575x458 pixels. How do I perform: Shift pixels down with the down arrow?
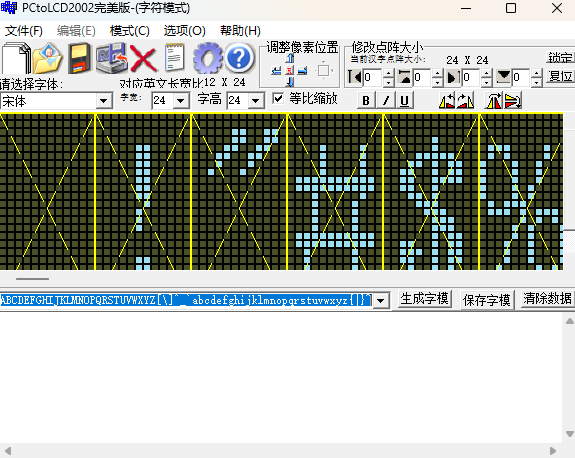click(x=290, y=81)
